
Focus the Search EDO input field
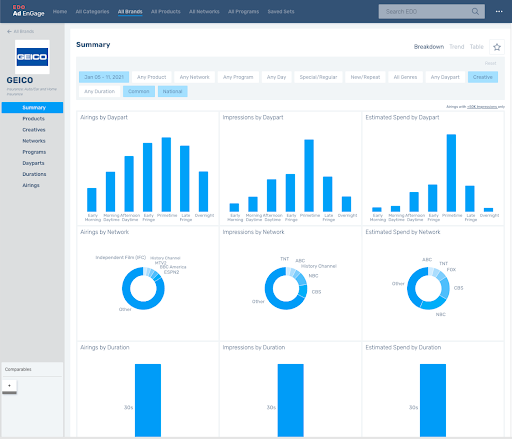pos(431,12)
